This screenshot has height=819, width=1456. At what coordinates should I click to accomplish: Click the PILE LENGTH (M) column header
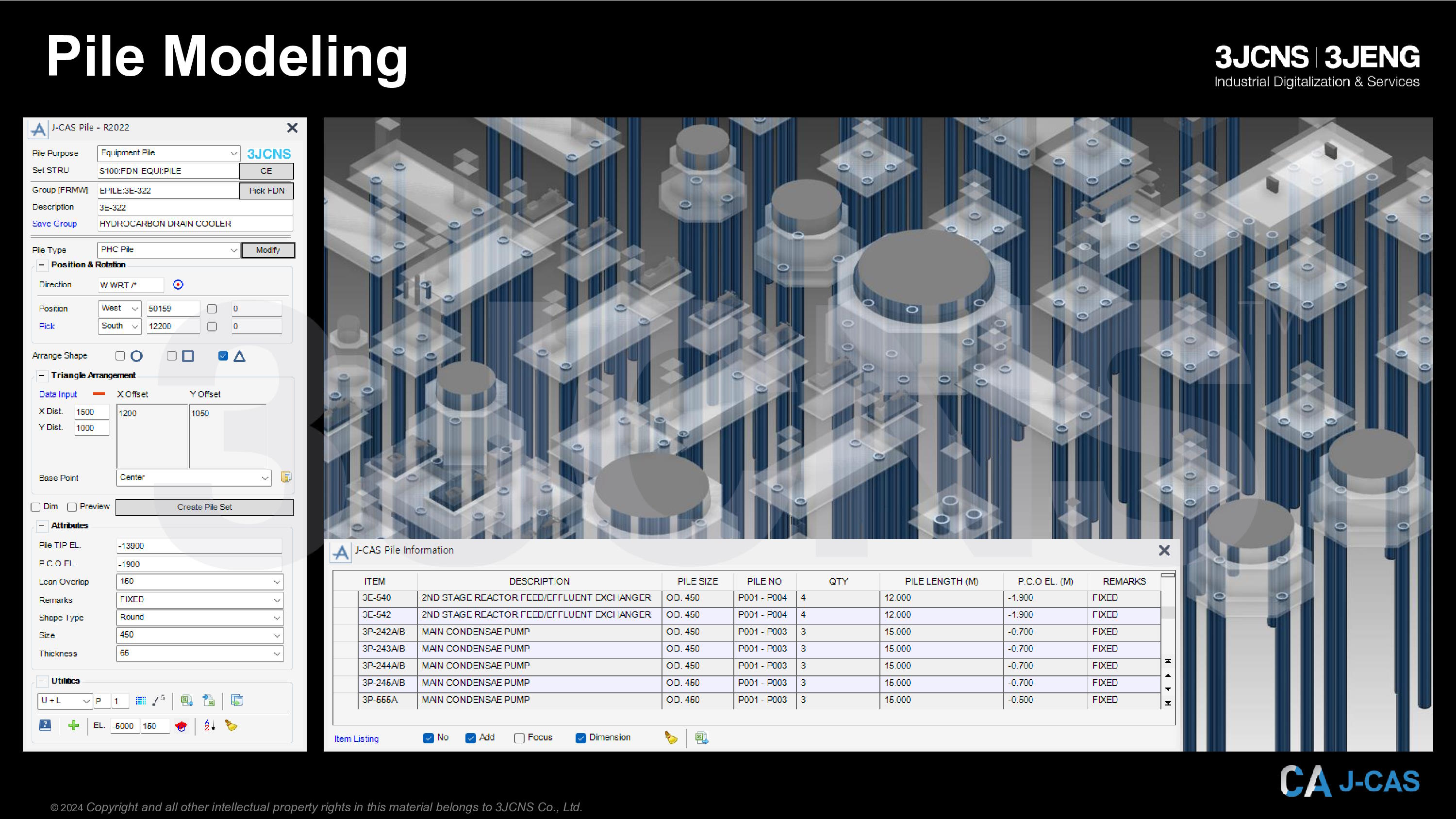point(942,581)
